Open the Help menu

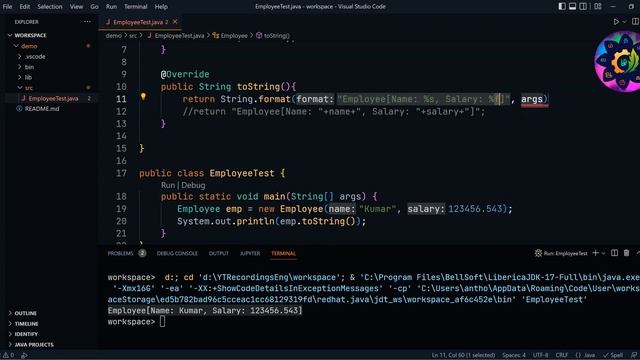[161, 7]
